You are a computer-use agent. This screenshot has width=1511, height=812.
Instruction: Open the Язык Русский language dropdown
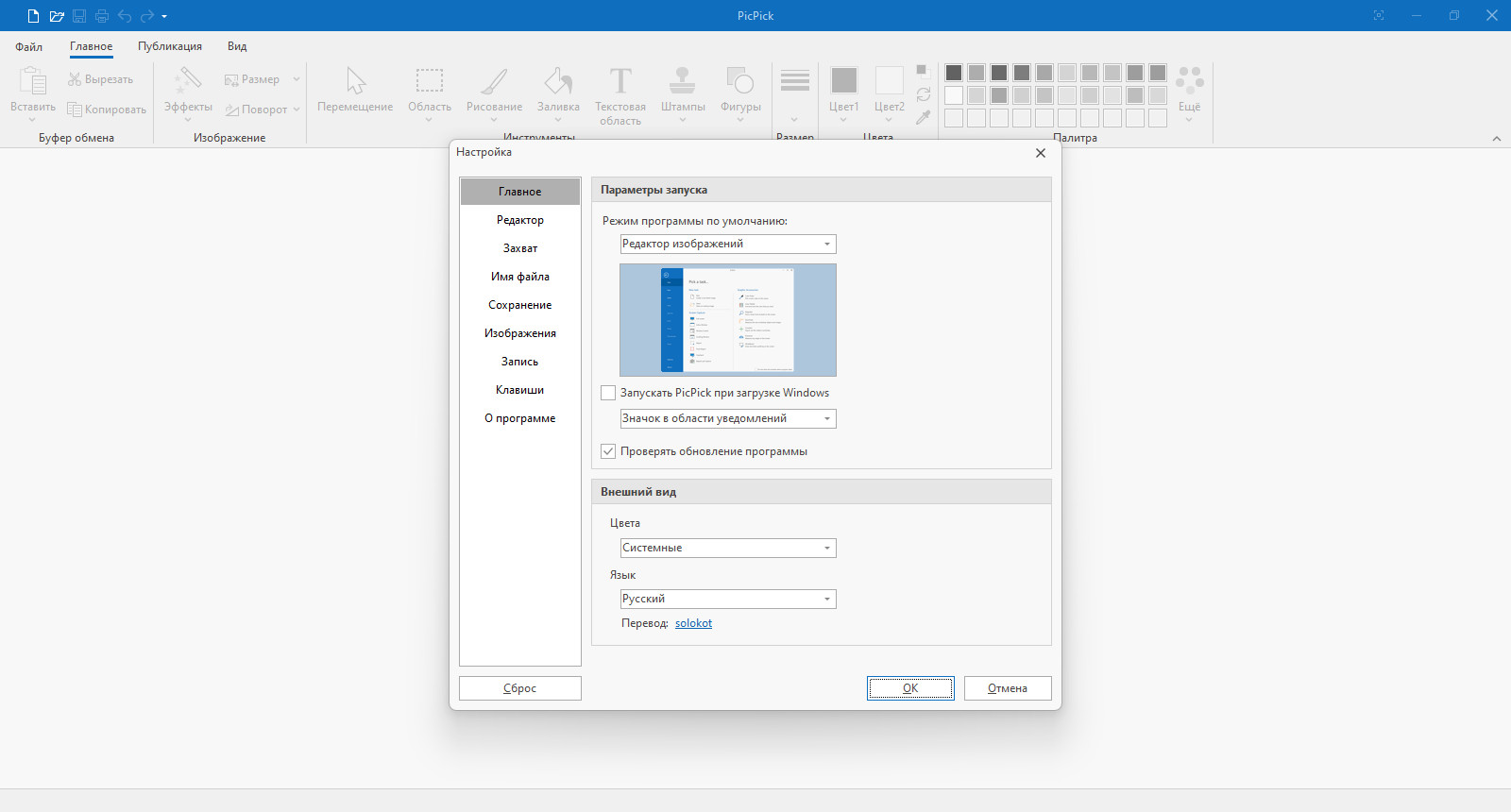[x=728, y=599]
